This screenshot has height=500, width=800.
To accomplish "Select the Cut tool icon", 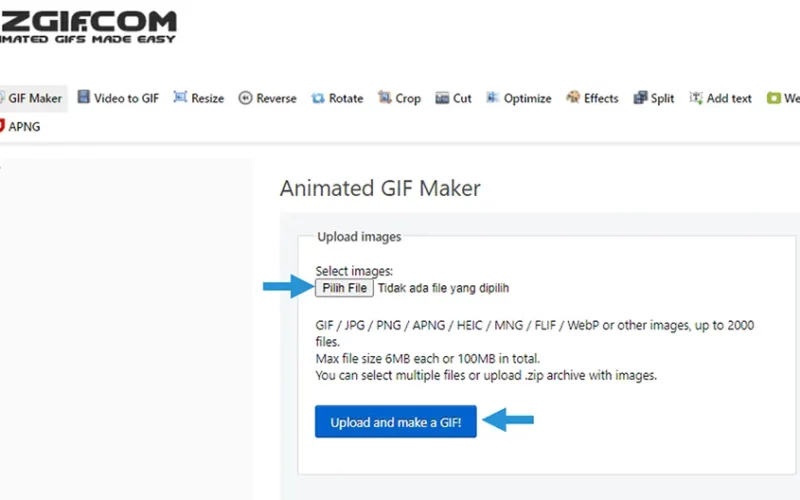I will (x=442, y=98).
